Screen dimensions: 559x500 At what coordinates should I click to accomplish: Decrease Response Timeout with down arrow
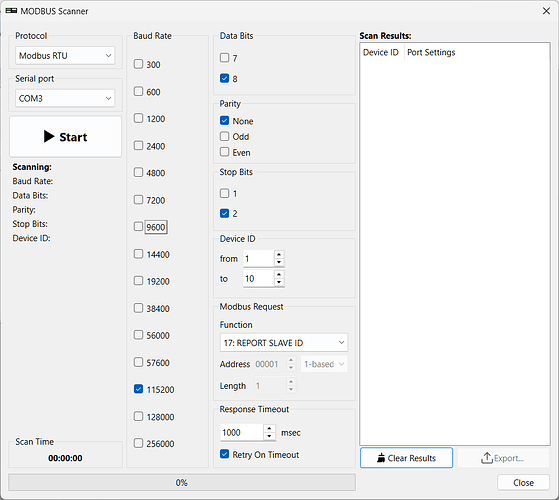270,437
